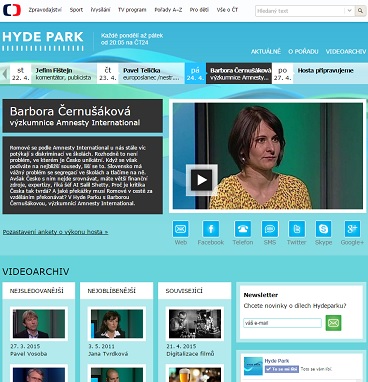
Task: Open Hyde Park Facebook page link
Action: tap(277, 361)
